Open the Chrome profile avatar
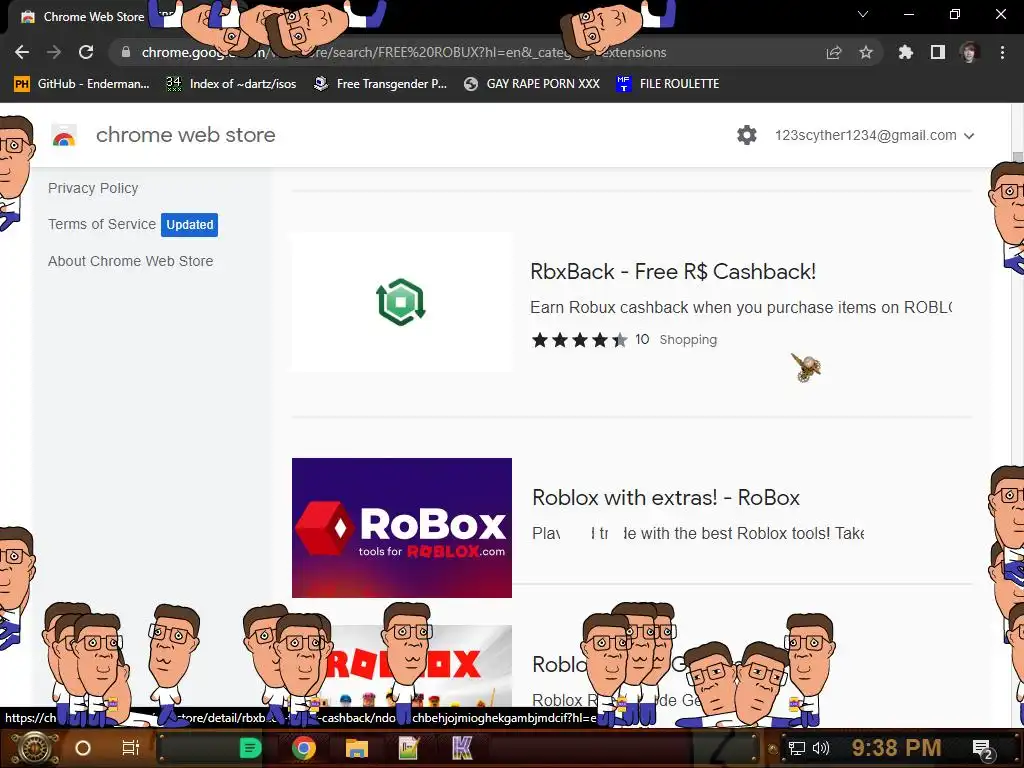Screen dimensions: 1024x768 pos(969,52)
